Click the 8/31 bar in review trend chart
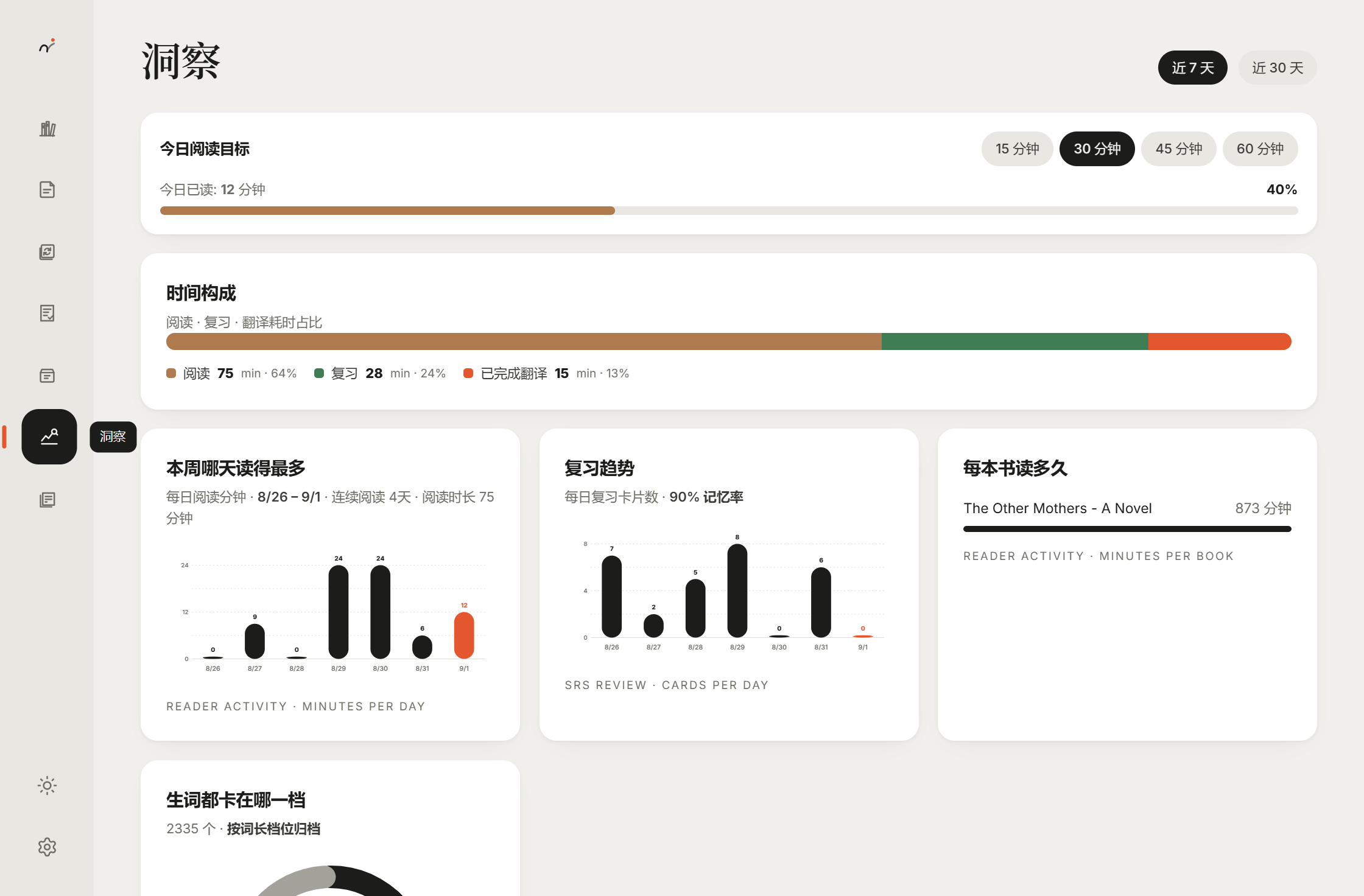The height and width of the screenshot is (896, 1364). [x=821, y=602]
